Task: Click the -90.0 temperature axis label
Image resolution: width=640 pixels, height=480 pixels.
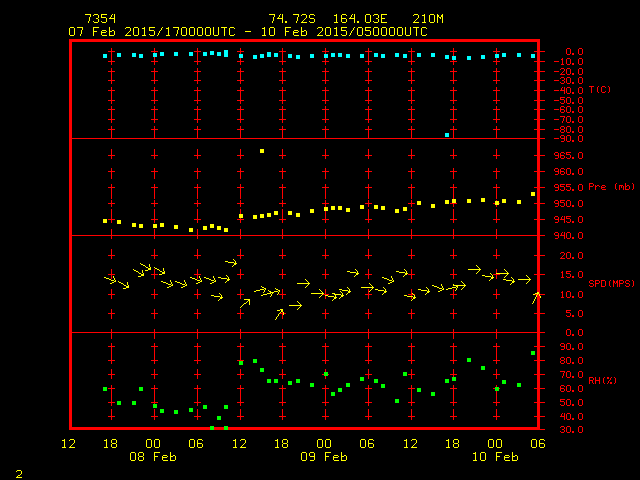Action: 569,139
